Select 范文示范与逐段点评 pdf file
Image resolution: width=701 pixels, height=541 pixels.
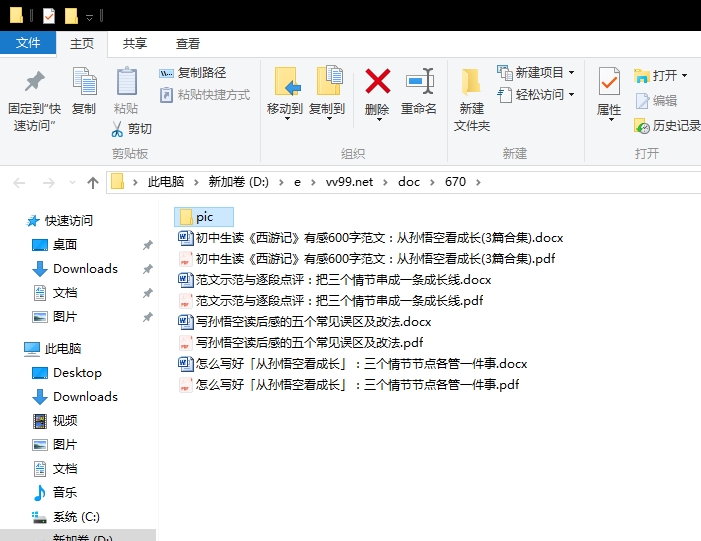coord(331,301)
